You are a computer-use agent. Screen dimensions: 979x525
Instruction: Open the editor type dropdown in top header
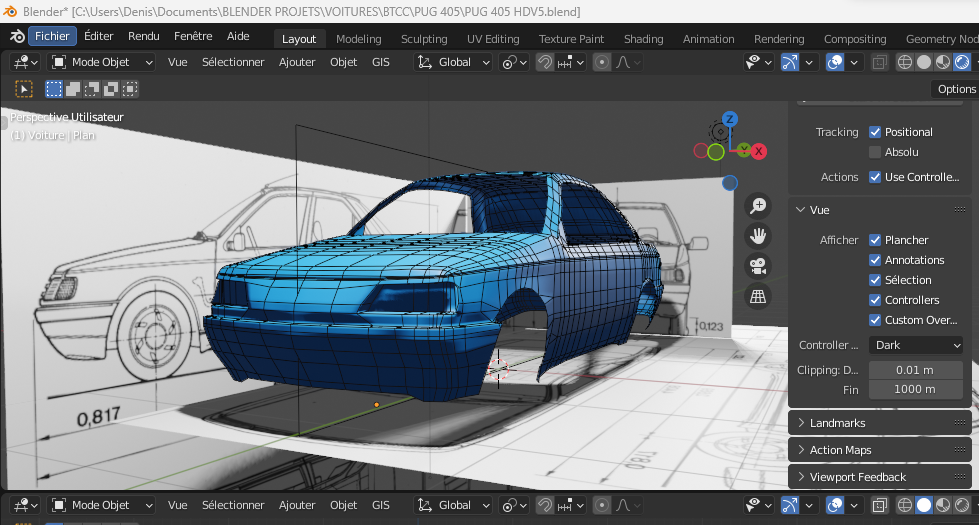26,62
